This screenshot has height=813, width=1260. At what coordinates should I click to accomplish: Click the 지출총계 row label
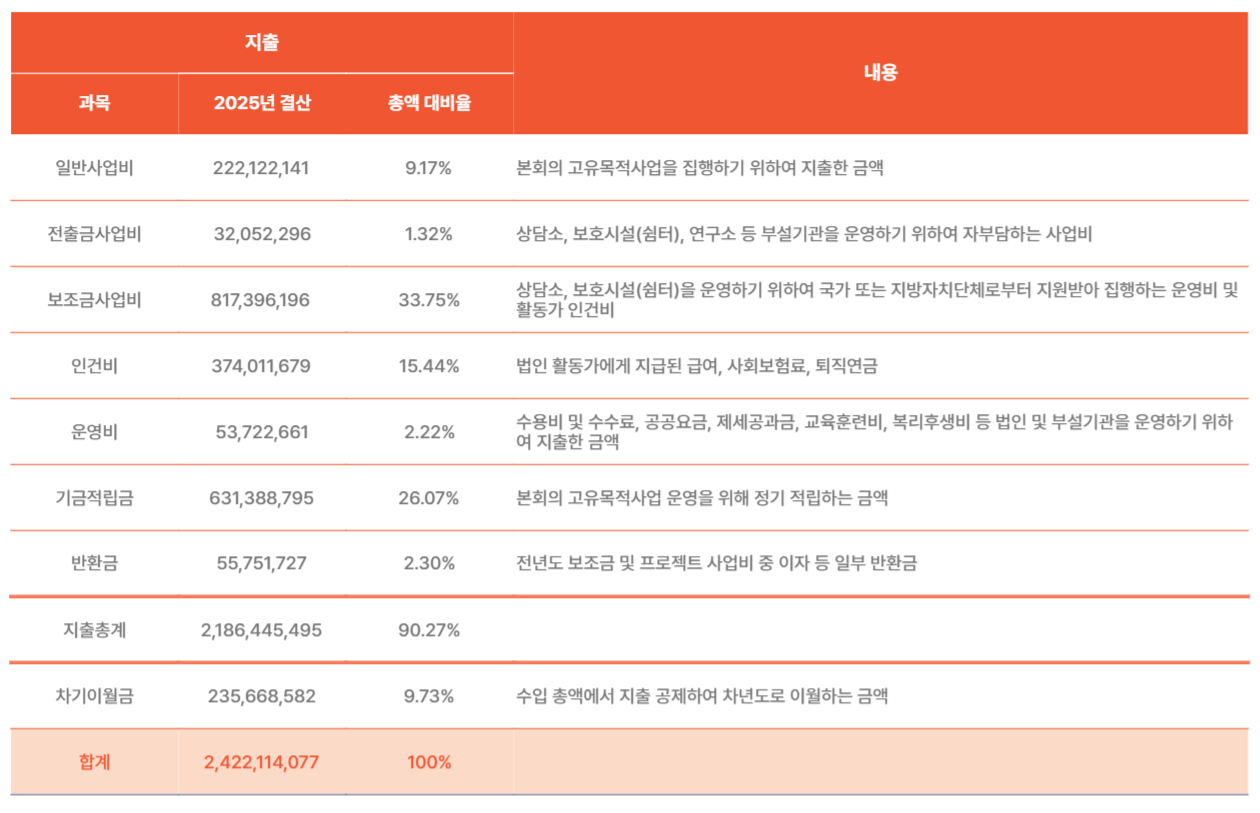point(94,630)
